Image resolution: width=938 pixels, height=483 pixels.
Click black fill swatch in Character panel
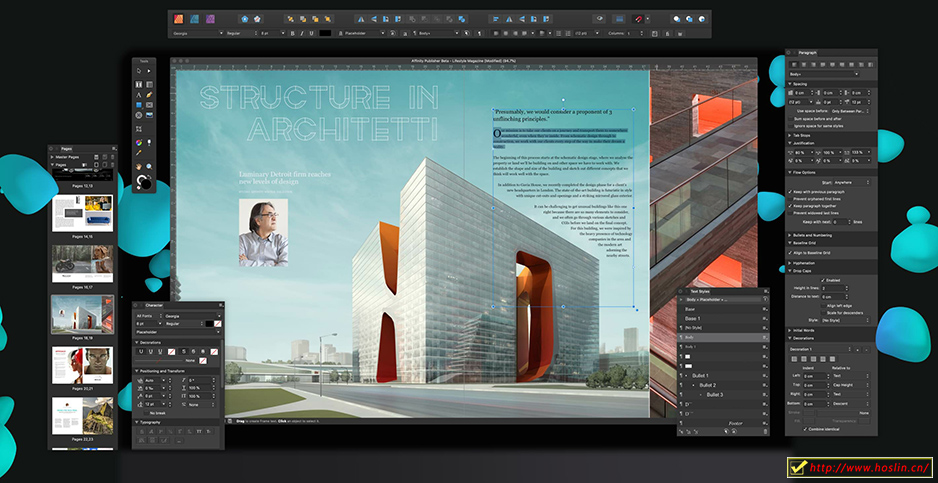tap(209, 323)
